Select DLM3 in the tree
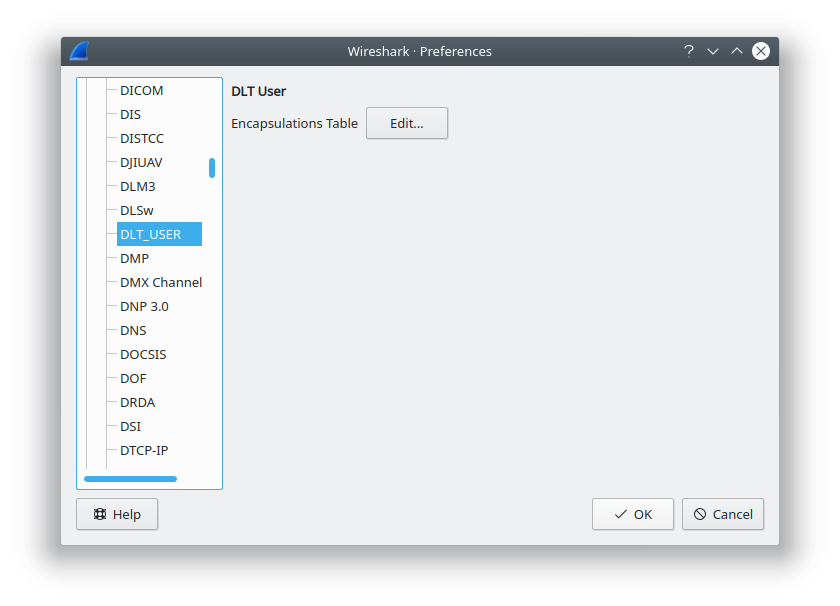 (138, 186)
